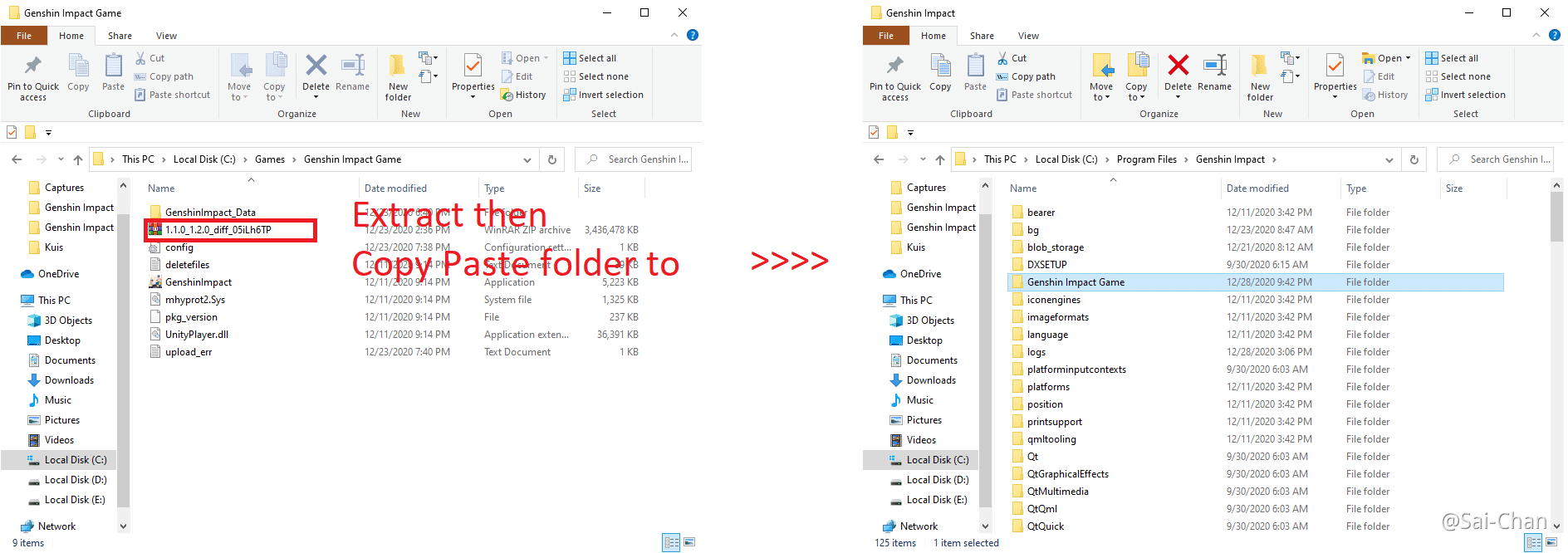1568x553 pixels.
Task: Select mhyprot2.Sys file in left window
Action: point(194,300)
